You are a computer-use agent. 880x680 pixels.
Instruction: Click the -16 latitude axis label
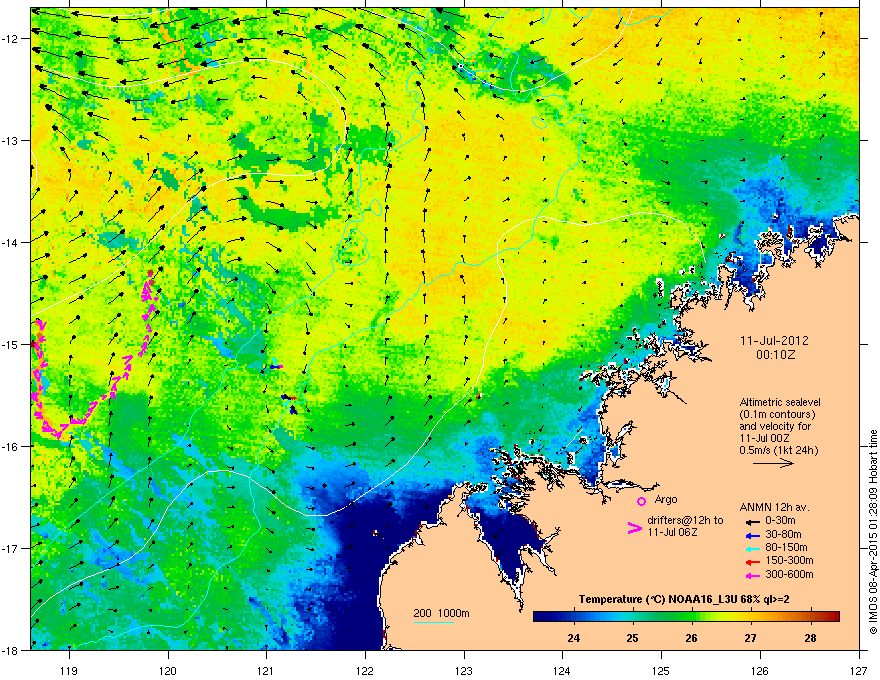(x=11, y=446)
